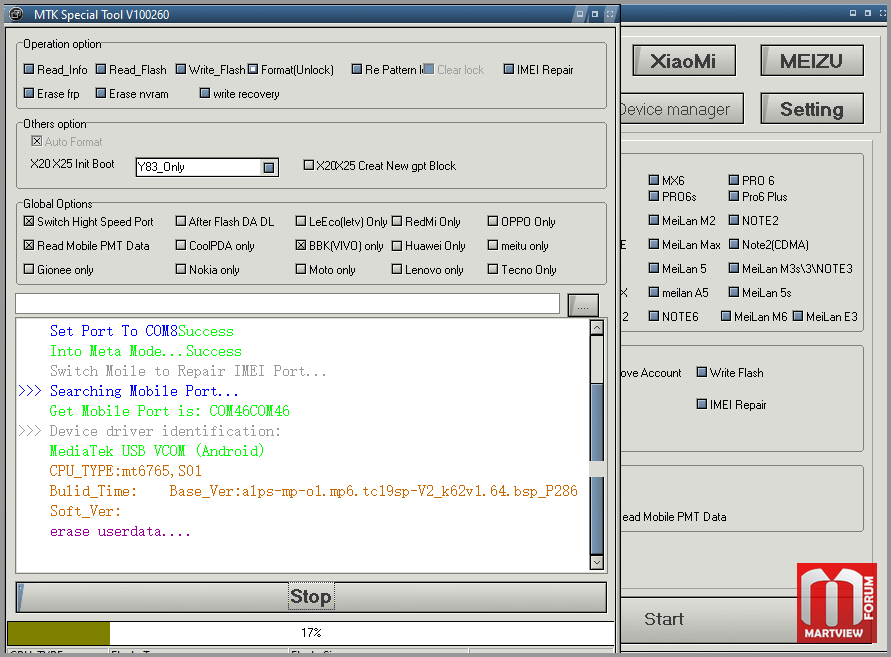Viewport: 891px width, 657px height.
Task: Tick Erase nvram checkbox
Action: tap(101, 93)
